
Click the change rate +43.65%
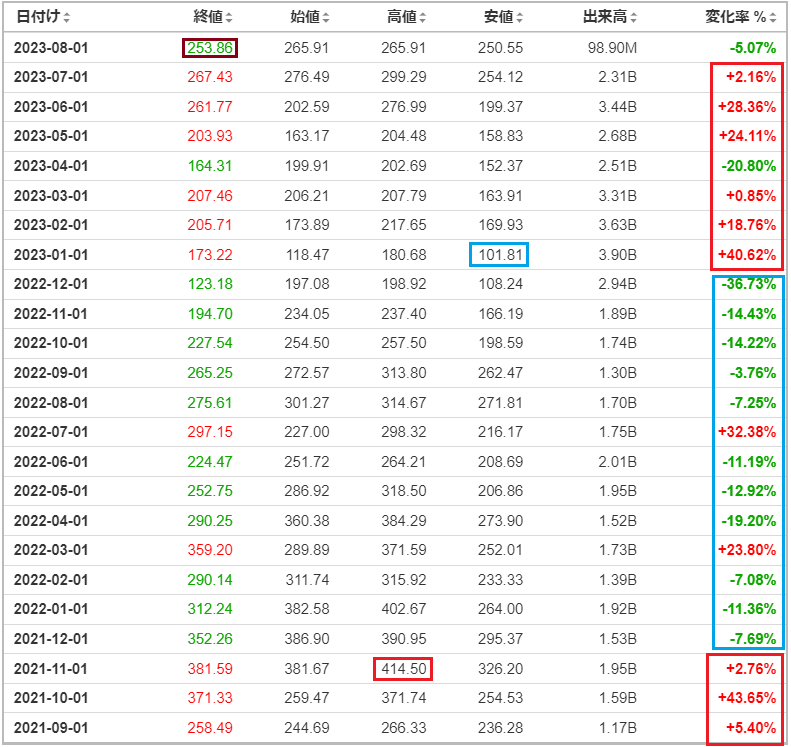coord(747,698)
